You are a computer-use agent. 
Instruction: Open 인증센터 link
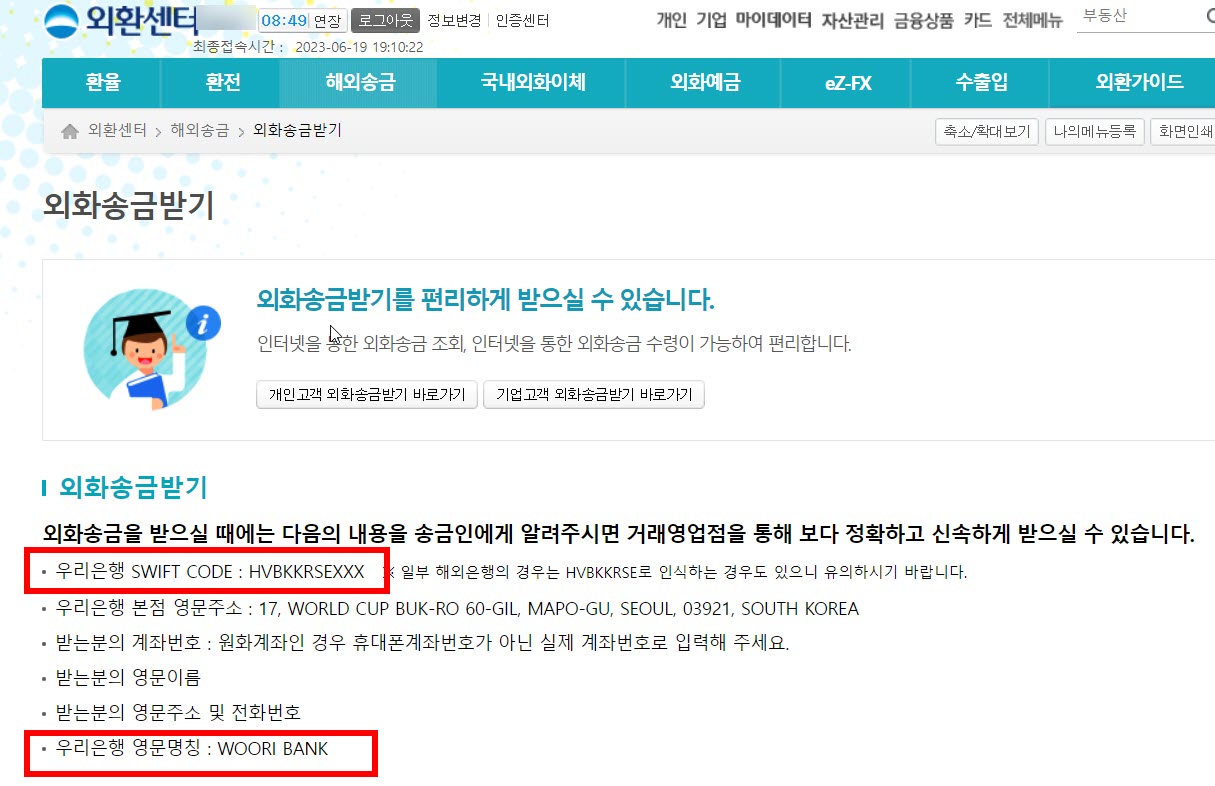pos(522,21)
